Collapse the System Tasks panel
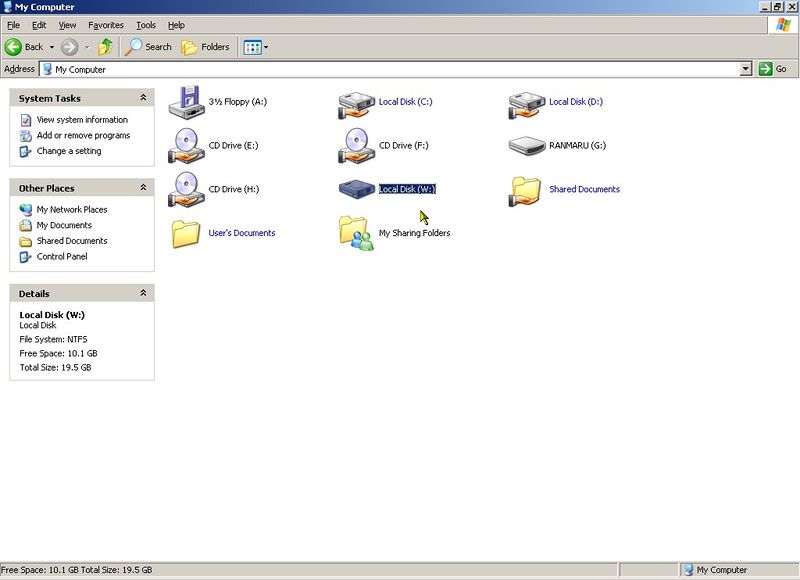The height and width of the screenshot is (580, 800). 143,97
